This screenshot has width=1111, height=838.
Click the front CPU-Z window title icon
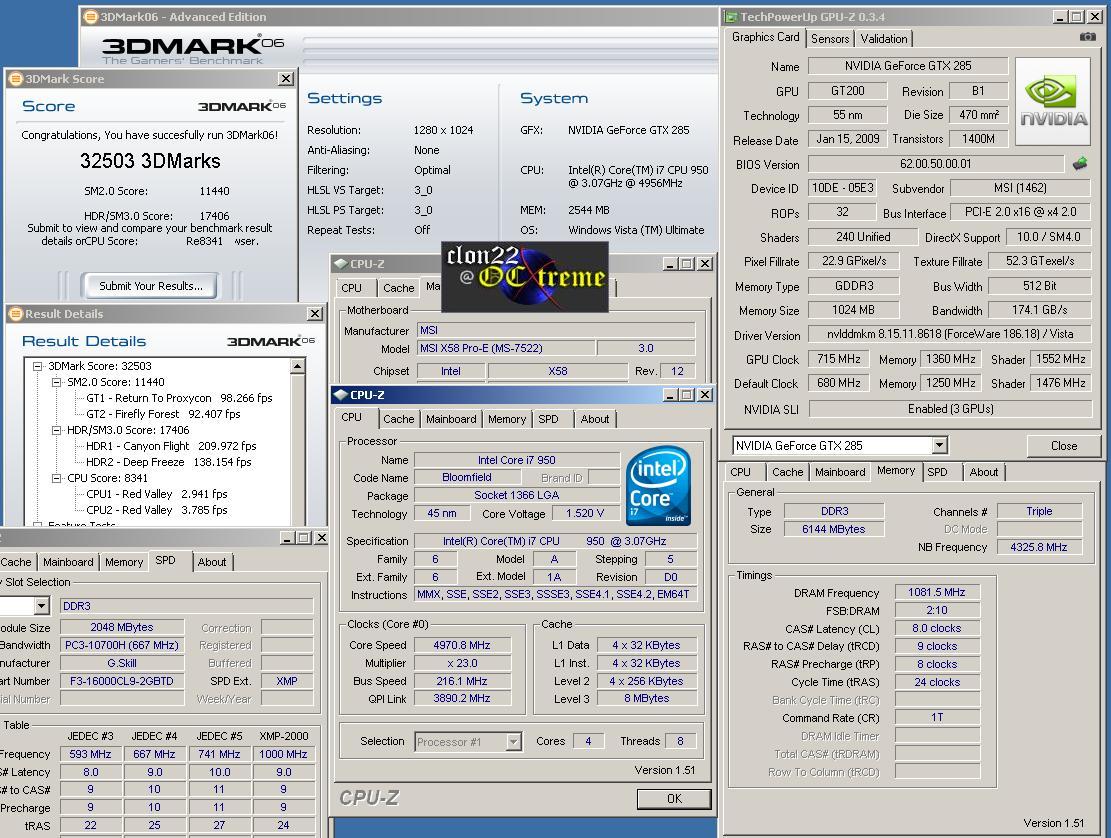pyautogui.click(x=340, y=395)
